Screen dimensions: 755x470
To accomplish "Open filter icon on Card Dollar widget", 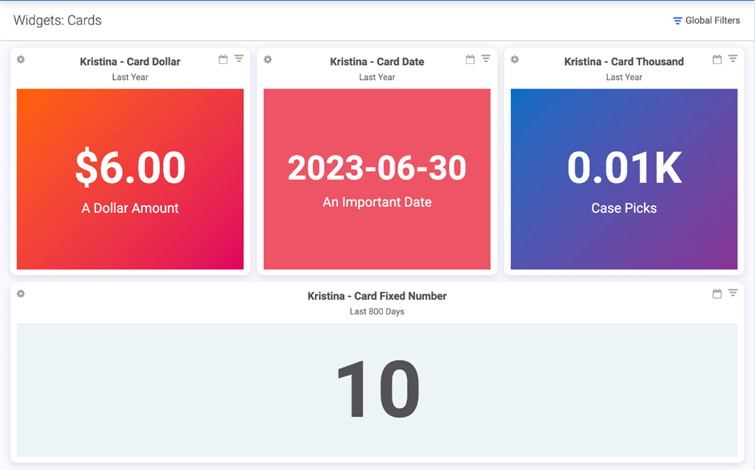I will pyautogui.click(x=239, y=60).
